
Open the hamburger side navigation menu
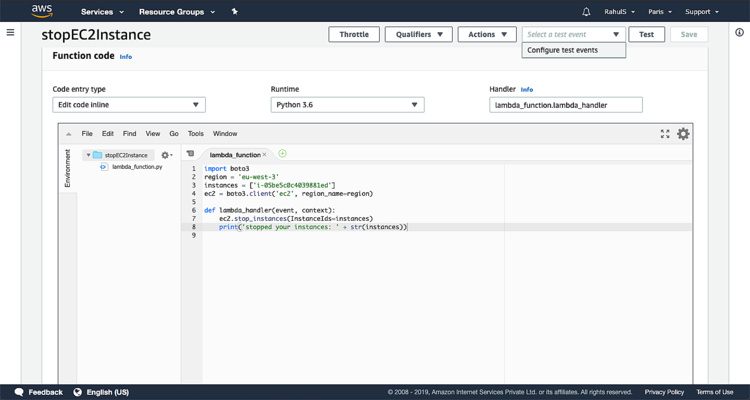[11, 33]
